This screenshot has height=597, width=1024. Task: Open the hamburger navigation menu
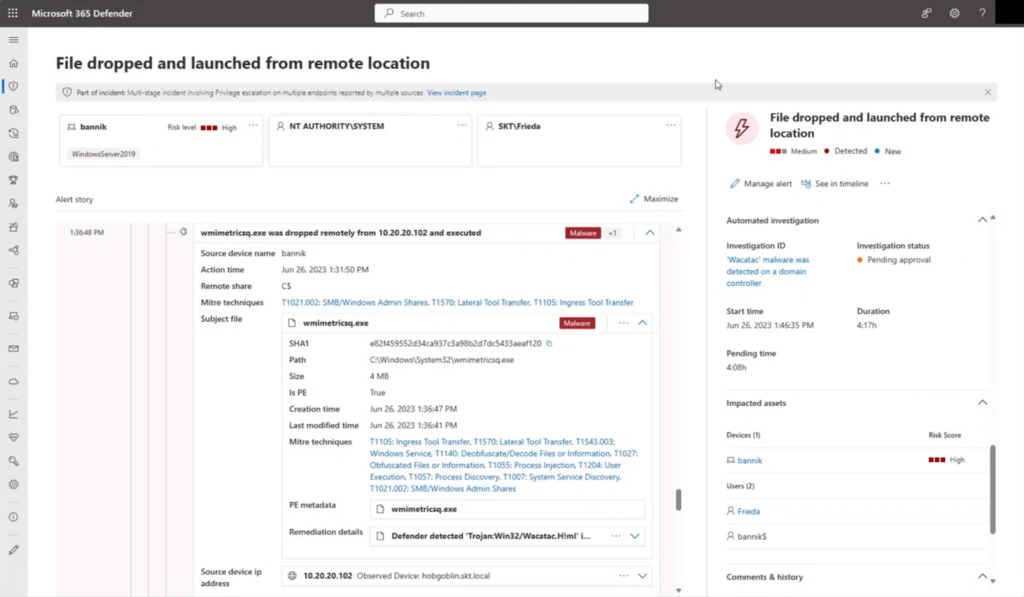[x=13, y=40]
